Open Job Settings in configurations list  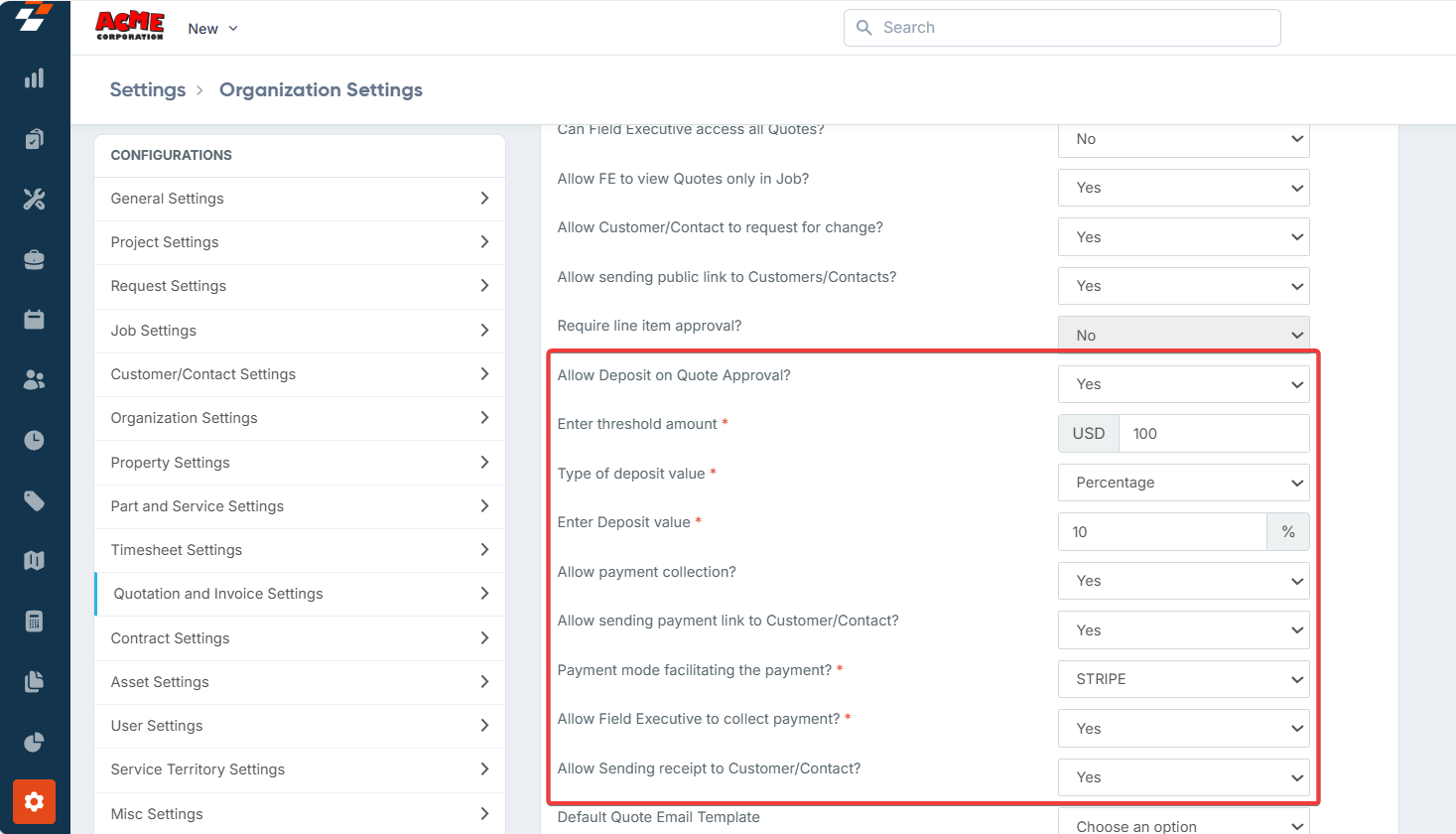click(x=299, y=331)
